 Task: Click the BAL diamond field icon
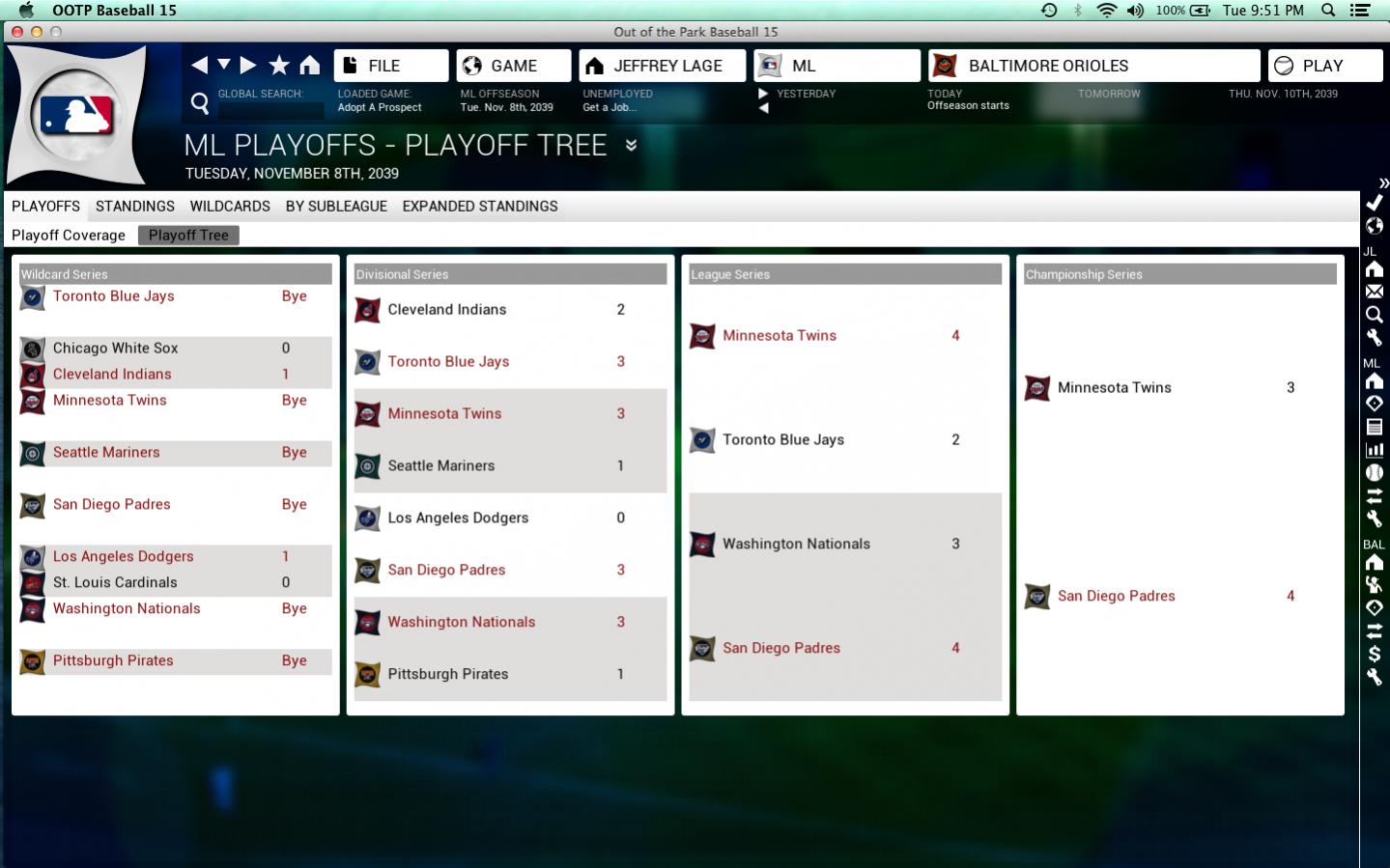pyautogui.click(x=1375, y=608)
